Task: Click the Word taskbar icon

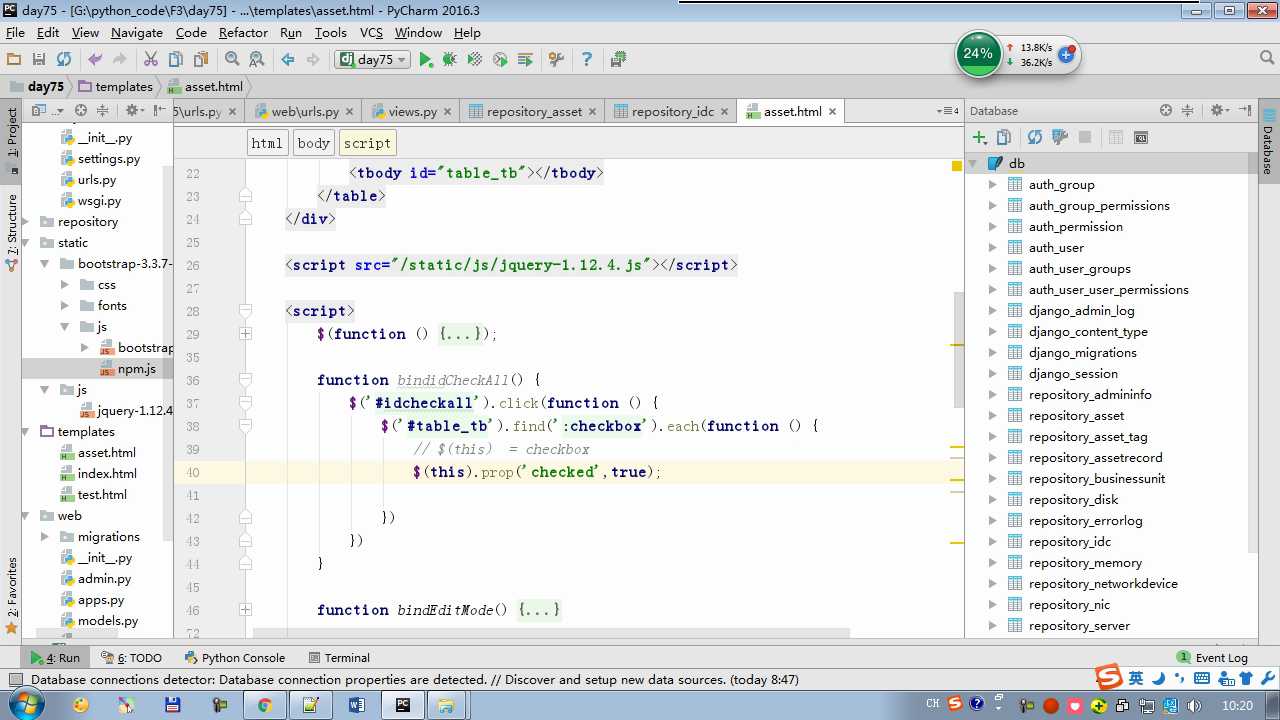Action: point(357,705)
